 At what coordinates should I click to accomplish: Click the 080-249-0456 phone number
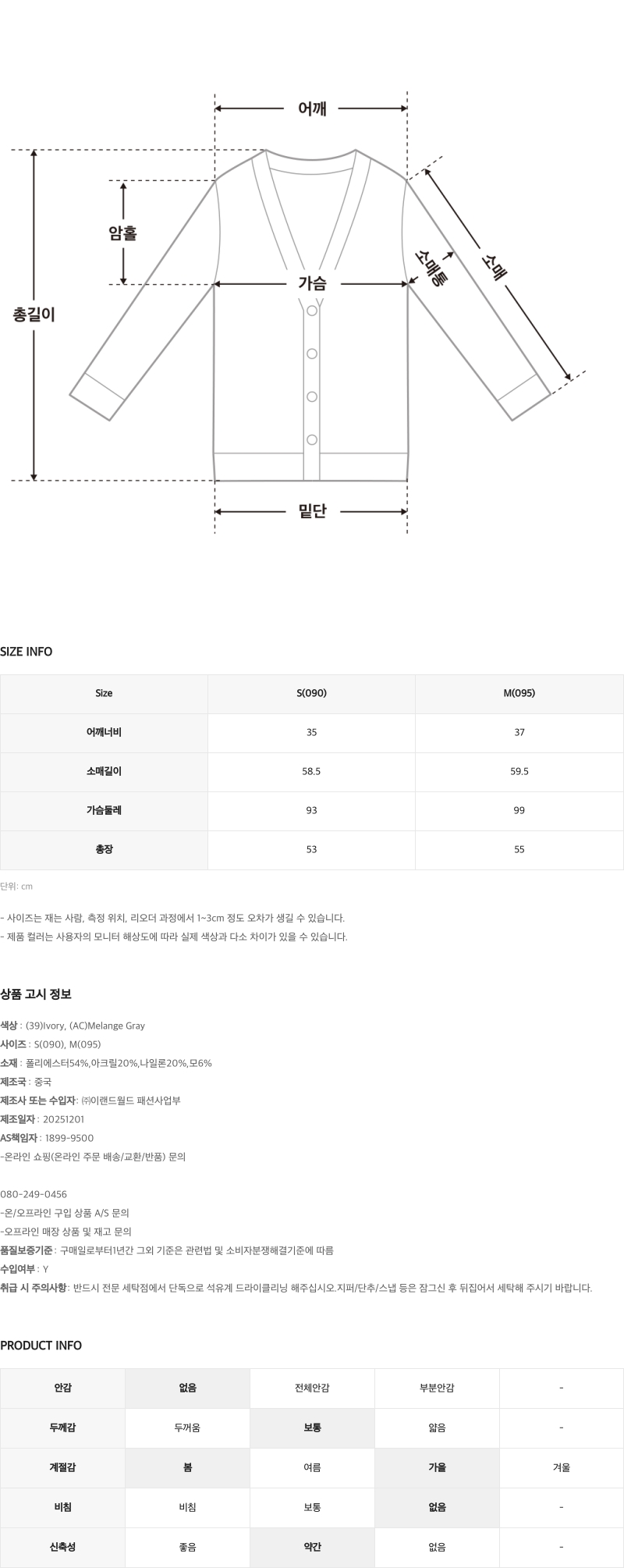34,1194
